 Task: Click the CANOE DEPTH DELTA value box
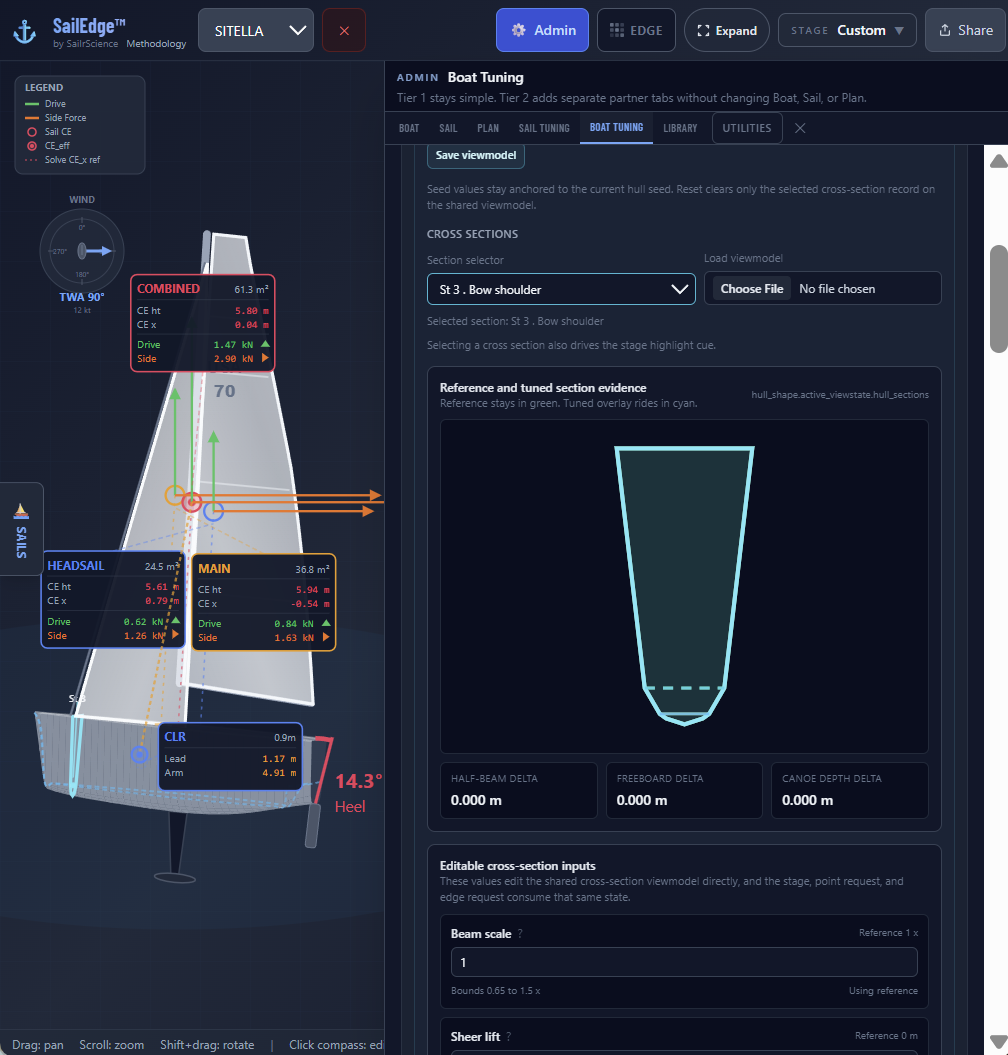(850, 791)
